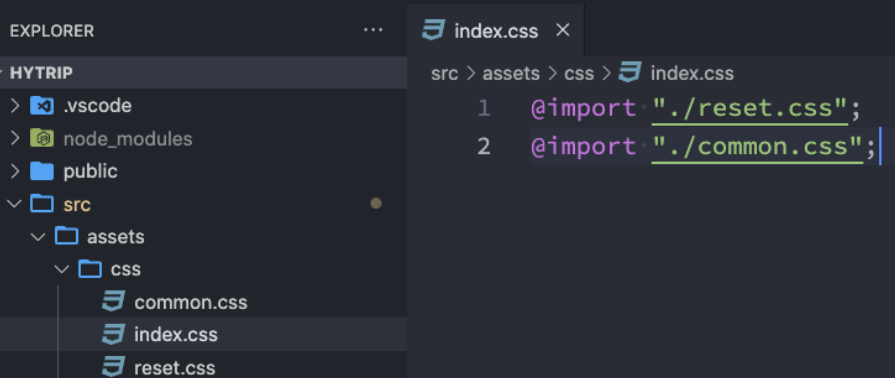
Task: Follow the "./reset.css" import link
Action: click(750, 108)
